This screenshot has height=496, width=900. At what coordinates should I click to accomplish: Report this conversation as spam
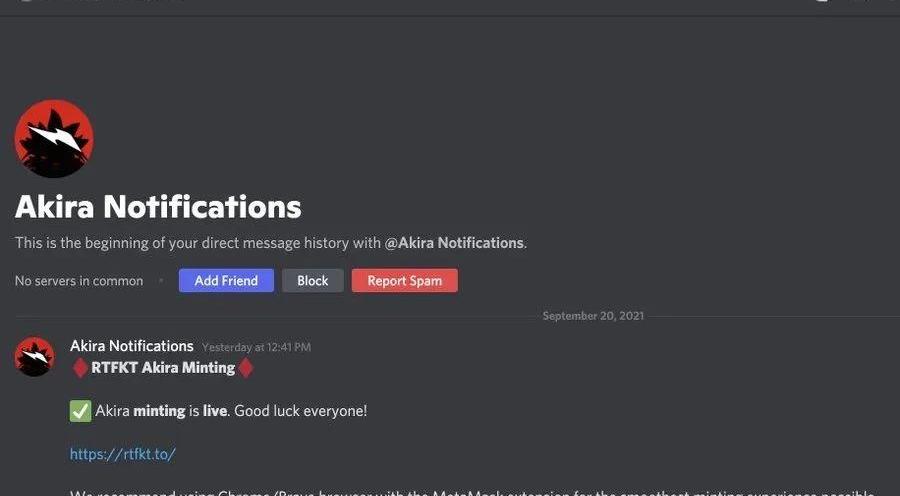point(405,281)
